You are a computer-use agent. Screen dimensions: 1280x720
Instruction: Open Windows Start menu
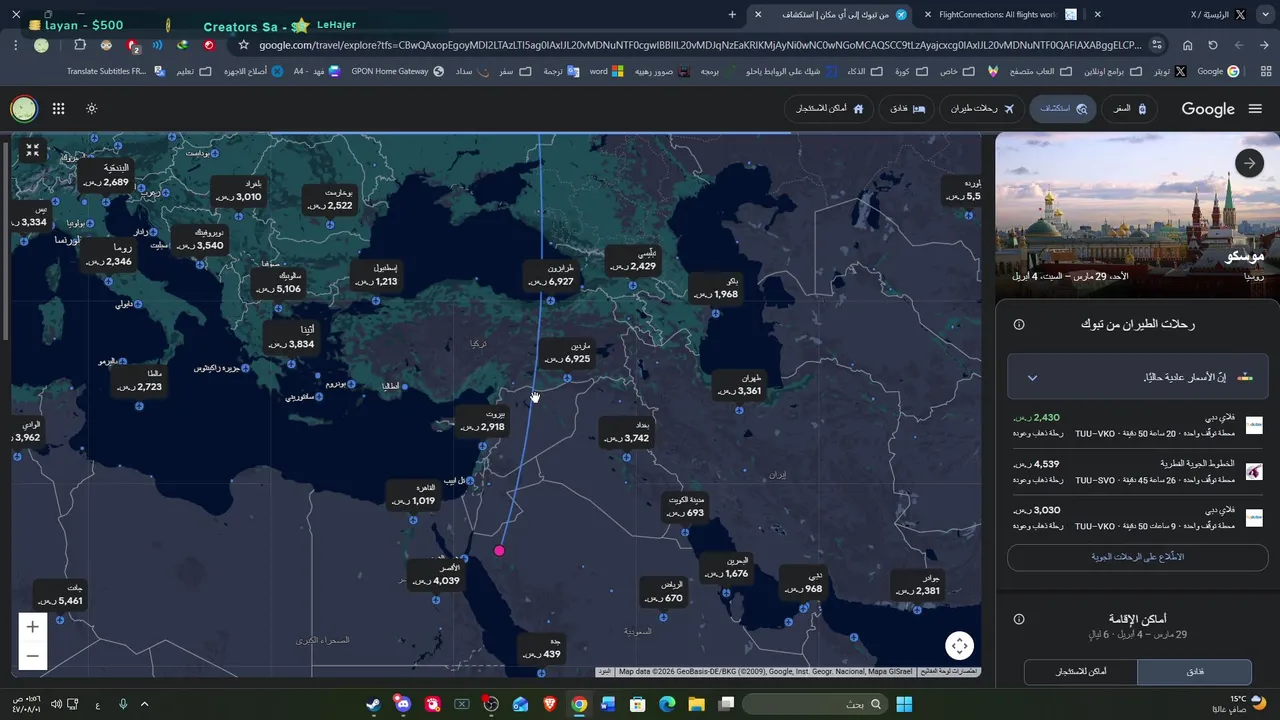(904, 704)
